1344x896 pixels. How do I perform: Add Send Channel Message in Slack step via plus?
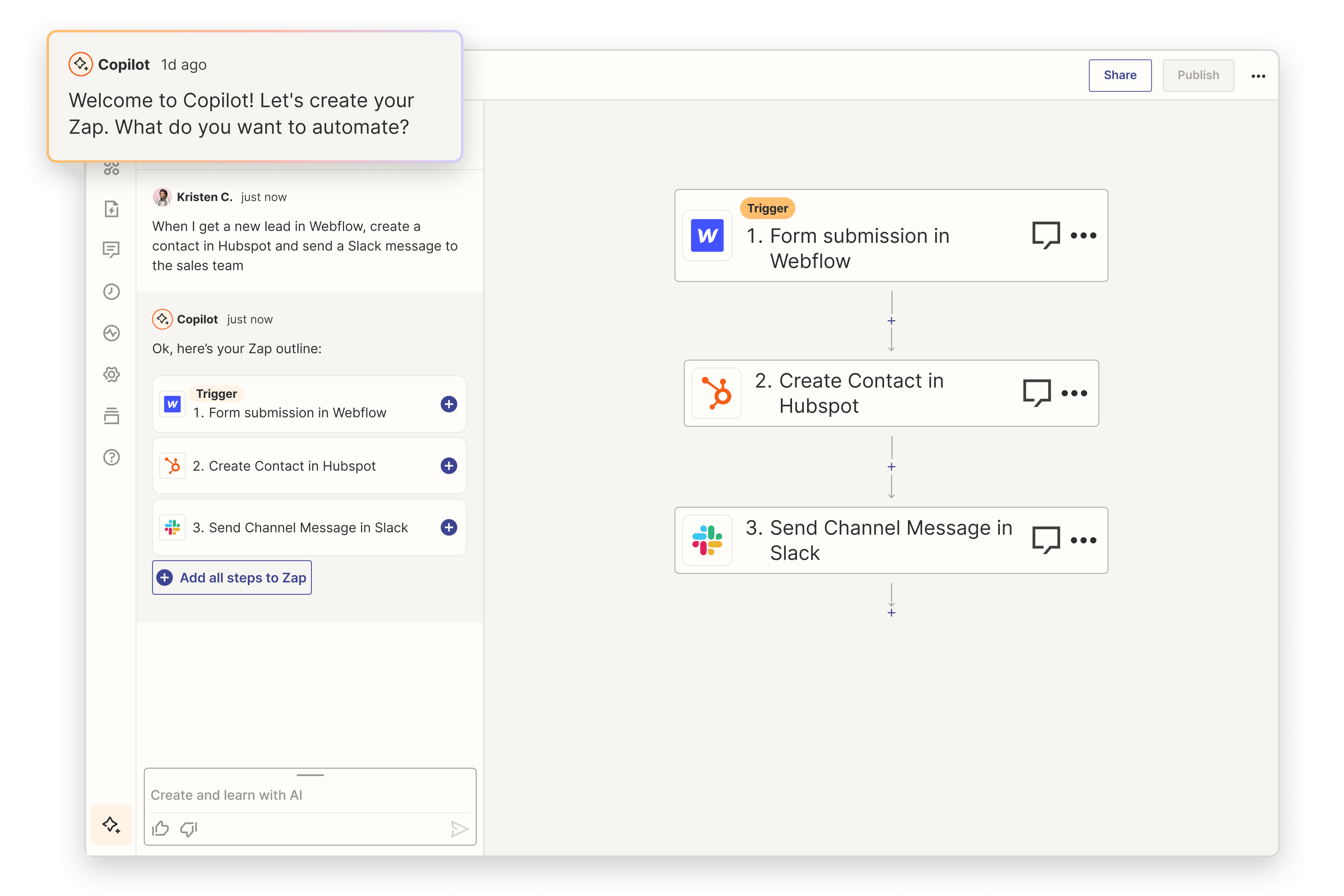[449, 527]
